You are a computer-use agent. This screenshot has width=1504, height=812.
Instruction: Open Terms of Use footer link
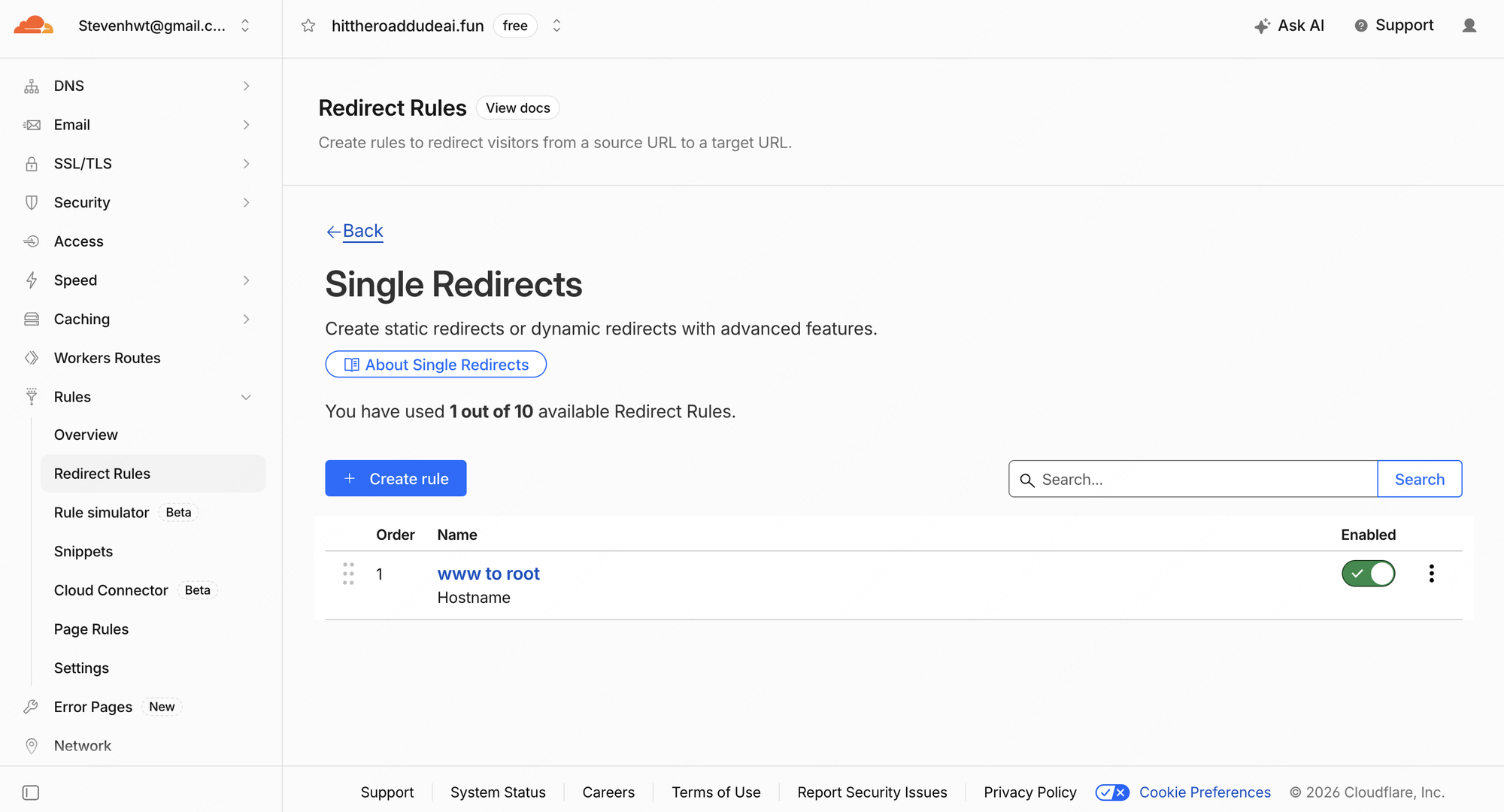coord(716,792)
